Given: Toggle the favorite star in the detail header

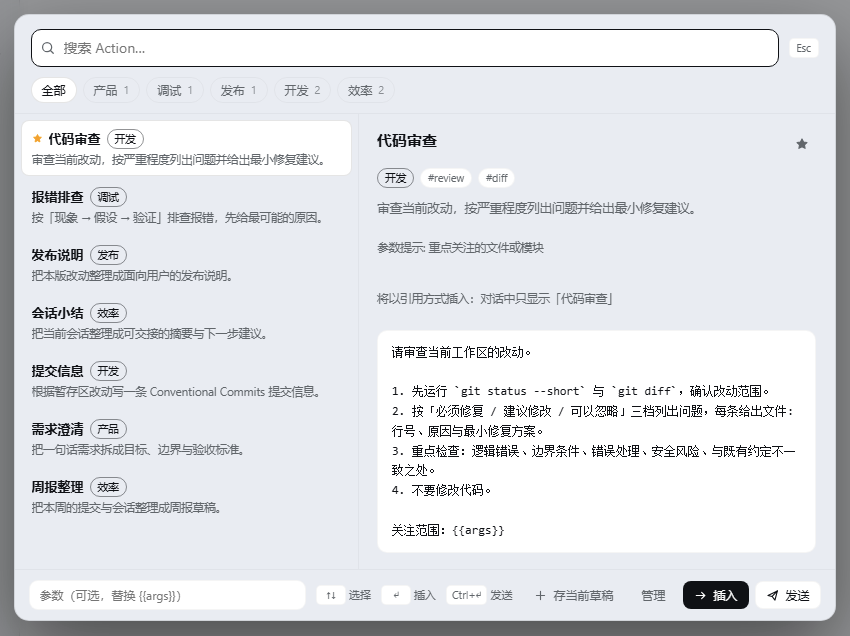Looking at the screenshot, I should (802, 144).
